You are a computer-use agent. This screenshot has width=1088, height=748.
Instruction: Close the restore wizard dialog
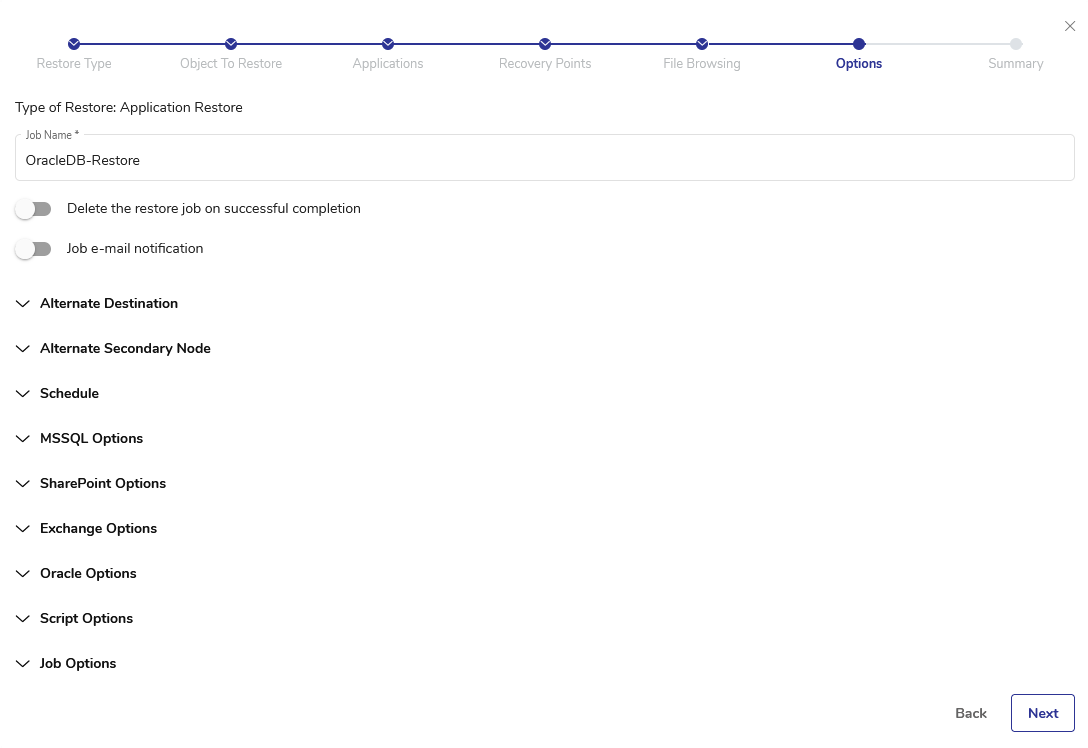coord(1070,26)
